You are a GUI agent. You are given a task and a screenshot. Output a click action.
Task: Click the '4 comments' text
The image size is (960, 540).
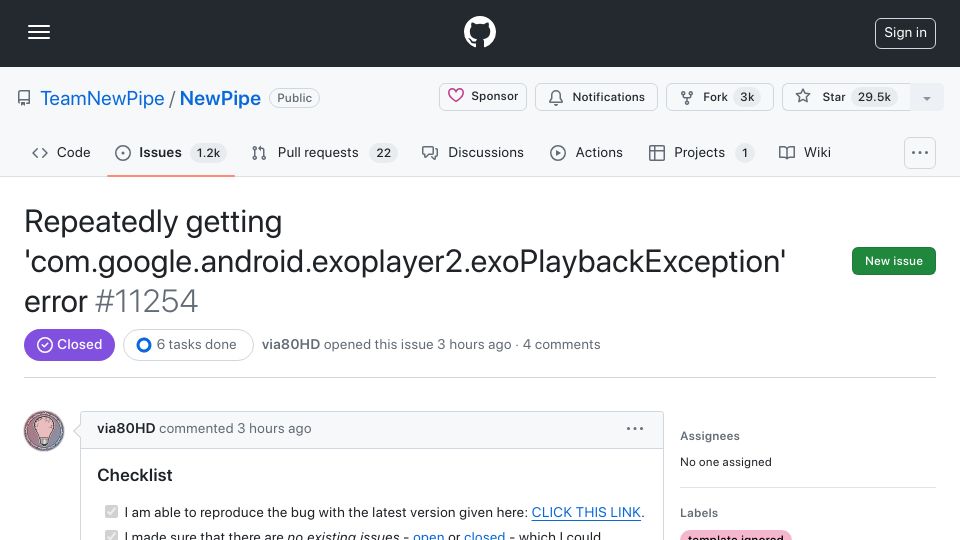point(561,345)
